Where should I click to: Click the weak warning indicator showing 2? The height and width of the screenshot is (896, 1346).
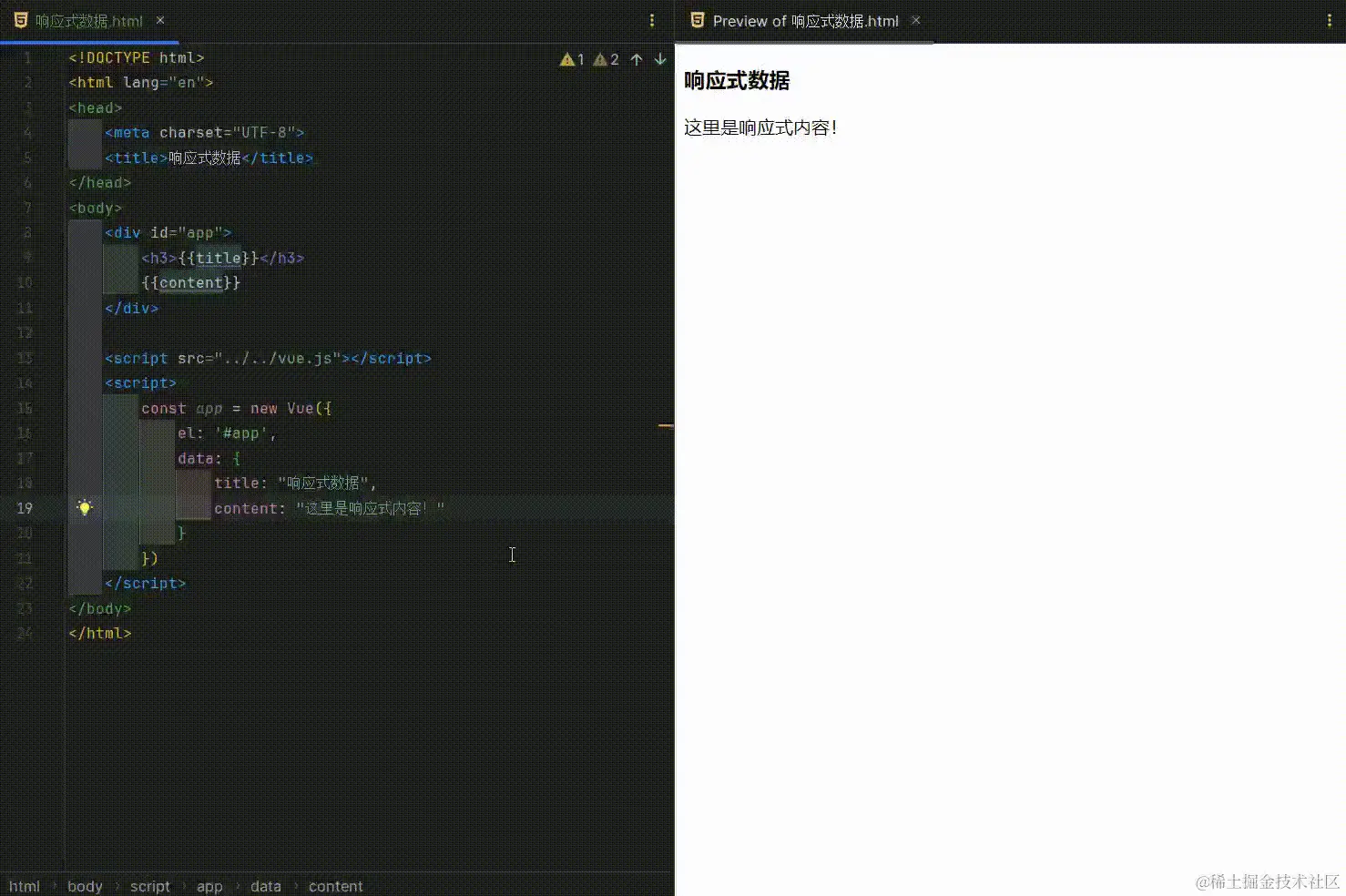click(x=607, y=59)
